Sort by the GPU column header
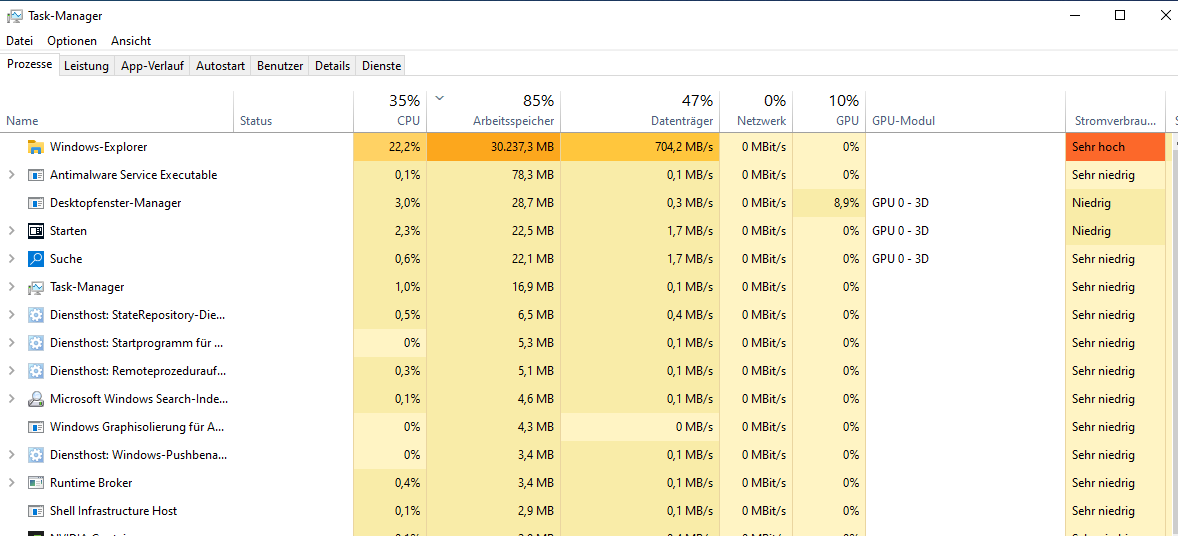1178x536 pixels. tap(829, 111)
